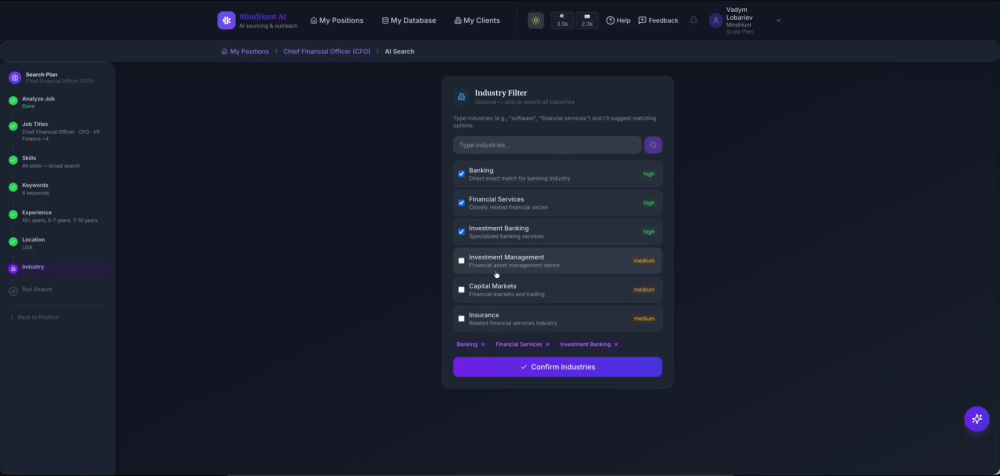The image size is (1000, 476).
Task: Remove the Financial Services tag with its x
Action: [547, 345]
